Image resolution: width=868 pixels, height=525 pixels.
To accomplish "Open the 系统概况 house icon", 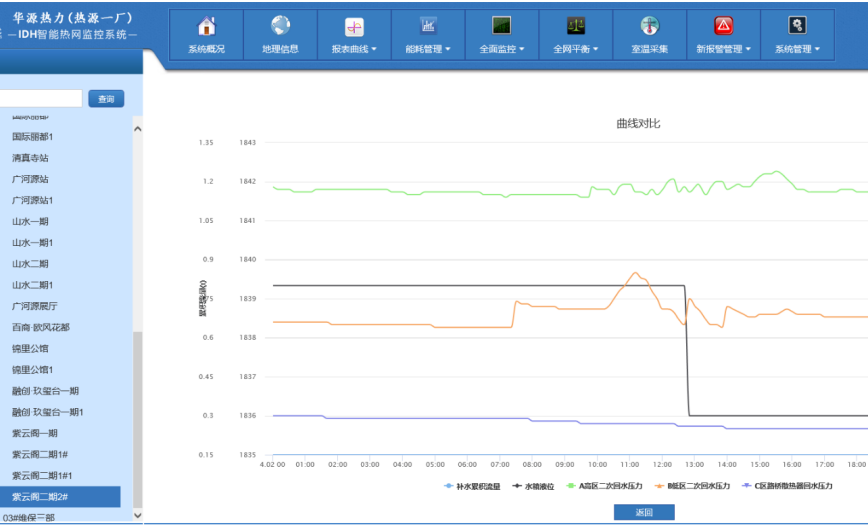I will tap(206, 27).
